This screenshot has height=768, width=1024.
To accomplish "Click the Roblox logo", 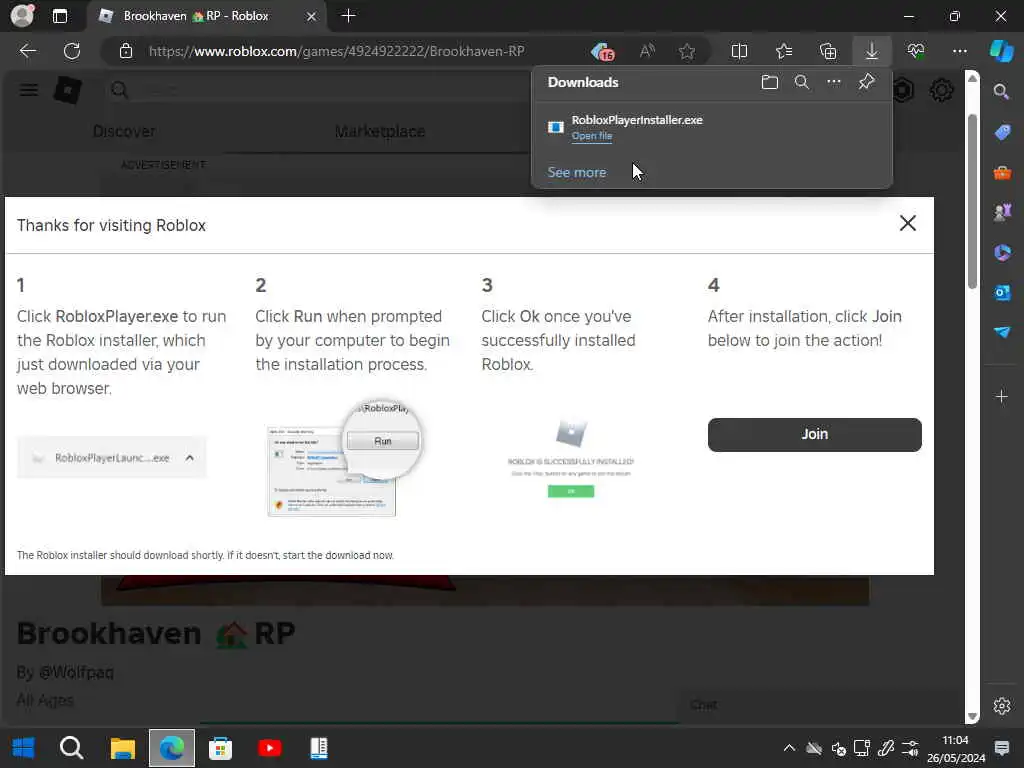I will point(67,89).
